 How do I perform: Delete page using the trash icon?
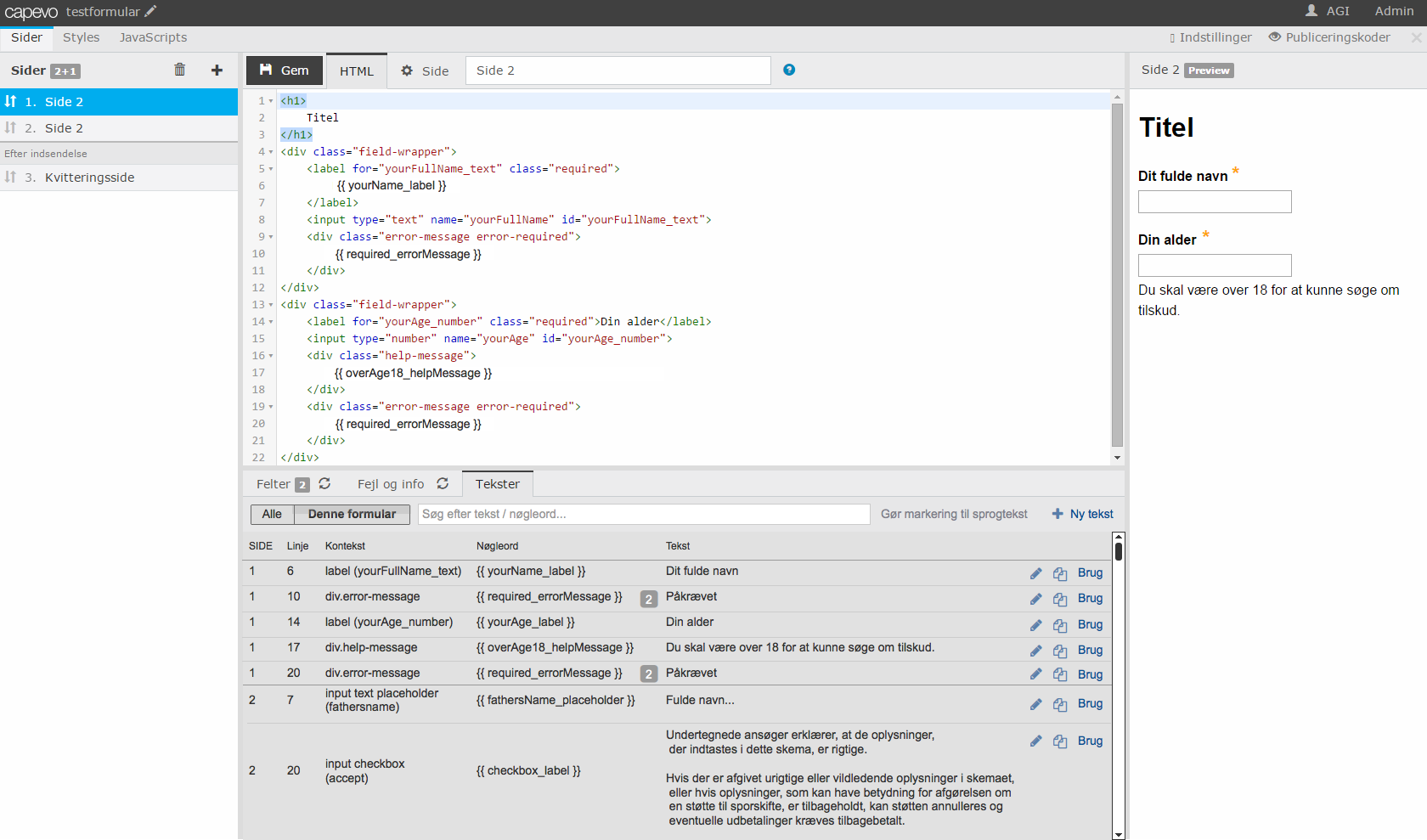[179, 70]
